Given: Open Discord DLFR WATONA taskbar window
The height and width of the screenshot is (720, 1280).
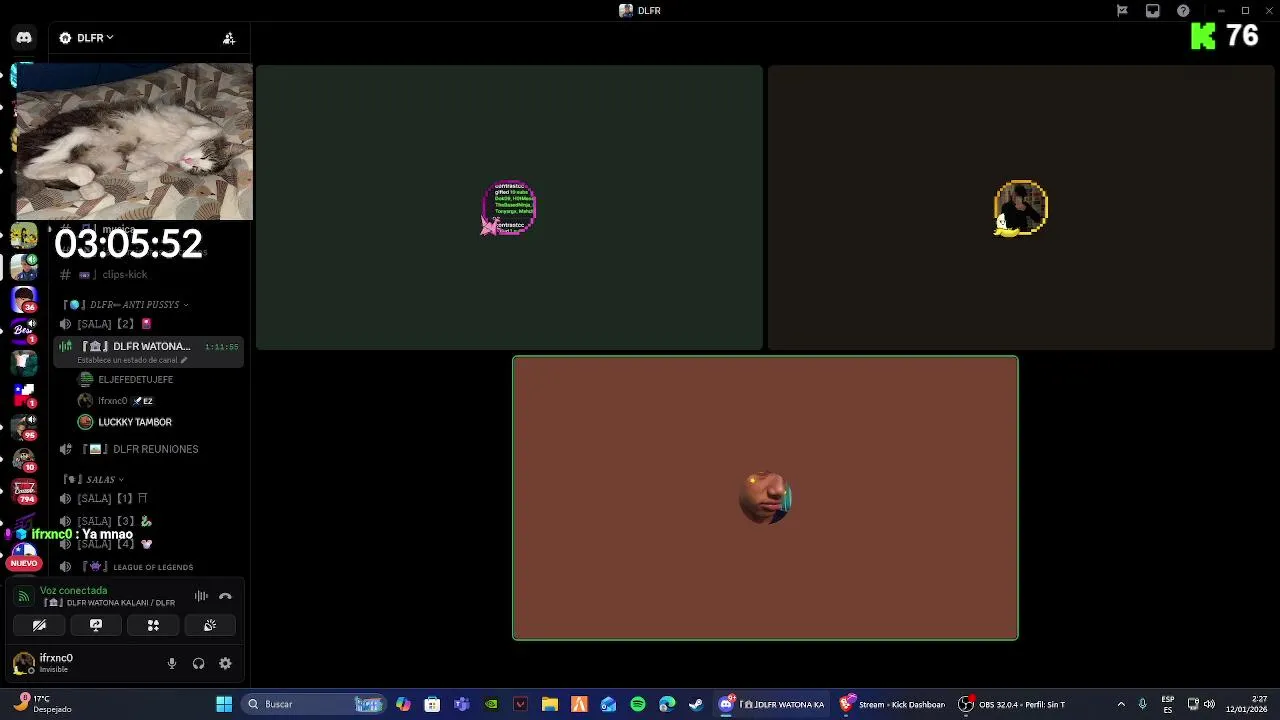Looking at the screenshot, I should click(x=773, y=704).
